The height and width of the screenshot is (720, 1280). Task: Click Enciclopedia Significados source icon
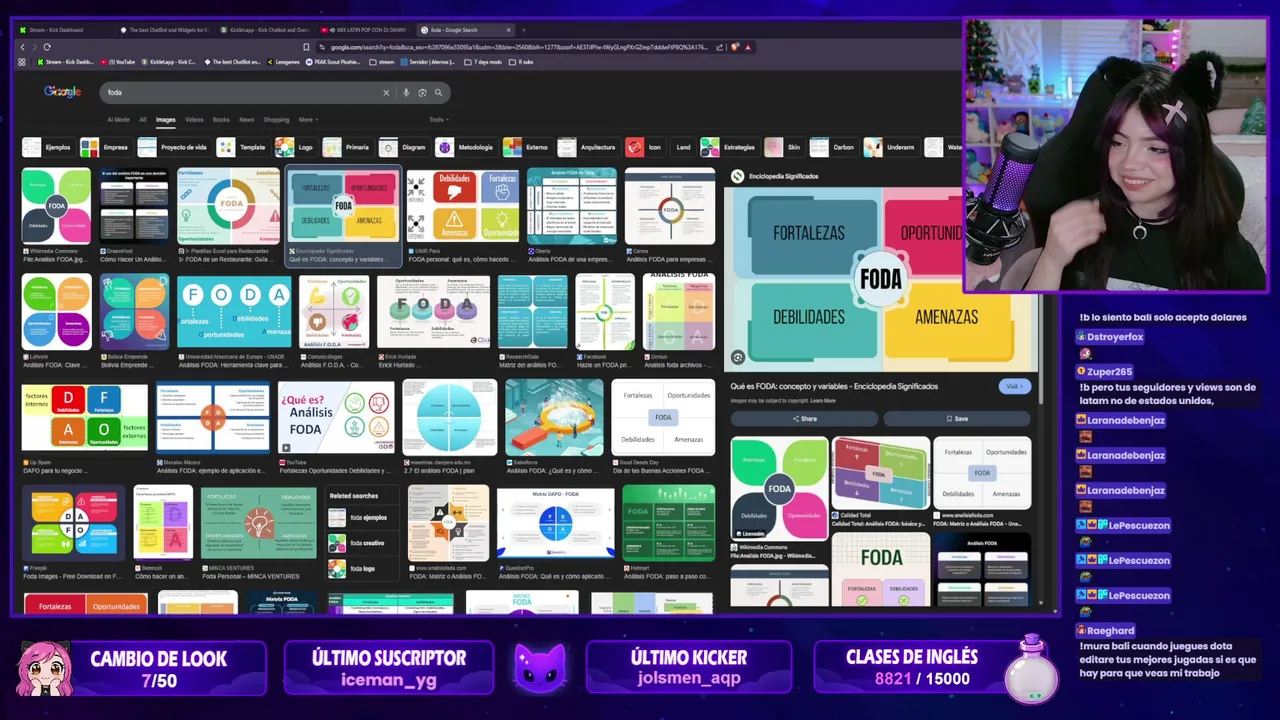[737, 176]
